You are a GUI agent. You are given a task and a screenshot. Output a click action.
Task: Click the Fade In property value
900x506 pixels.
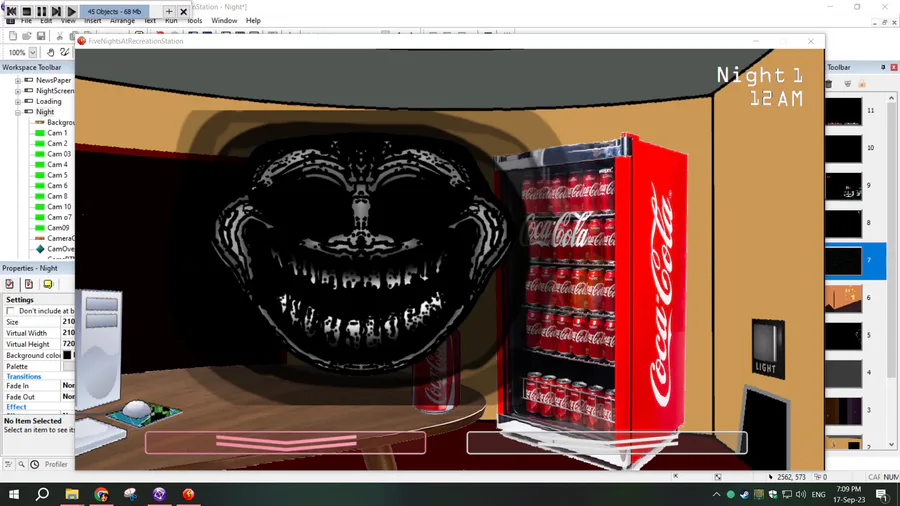pos(68,386)
